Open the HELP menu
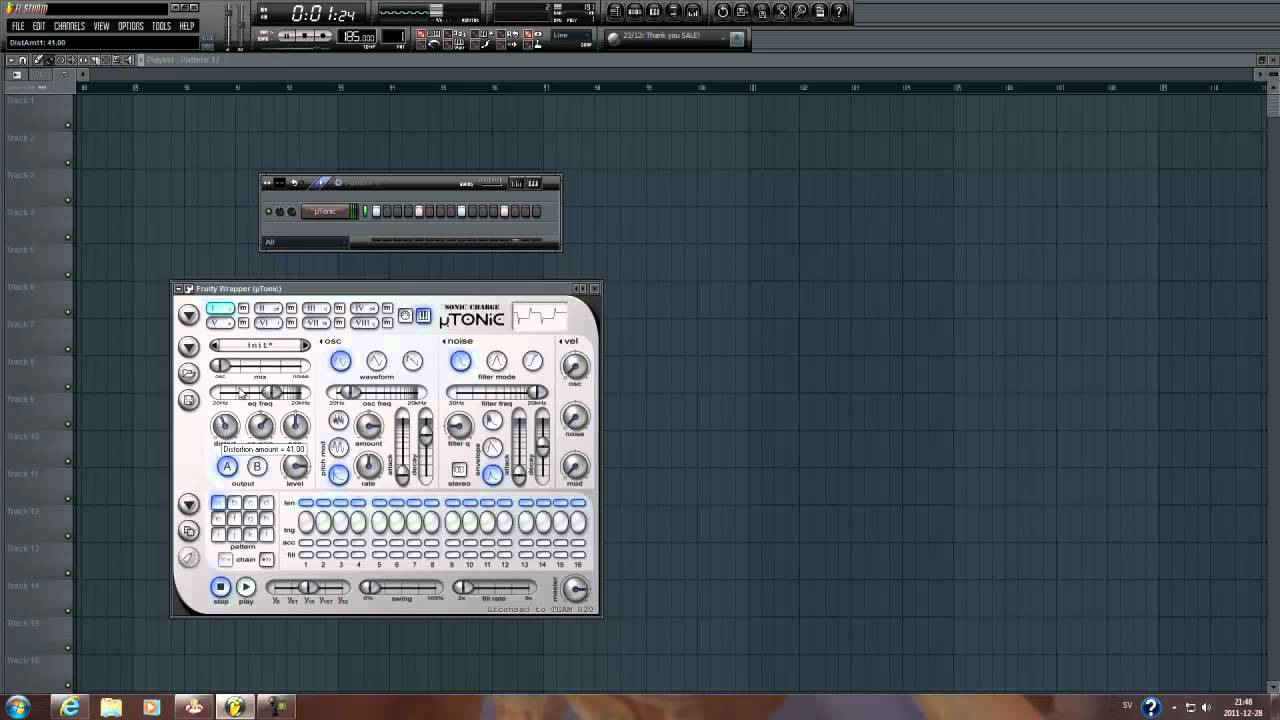This screenshot has width=1280, height=720. (187, 26)
